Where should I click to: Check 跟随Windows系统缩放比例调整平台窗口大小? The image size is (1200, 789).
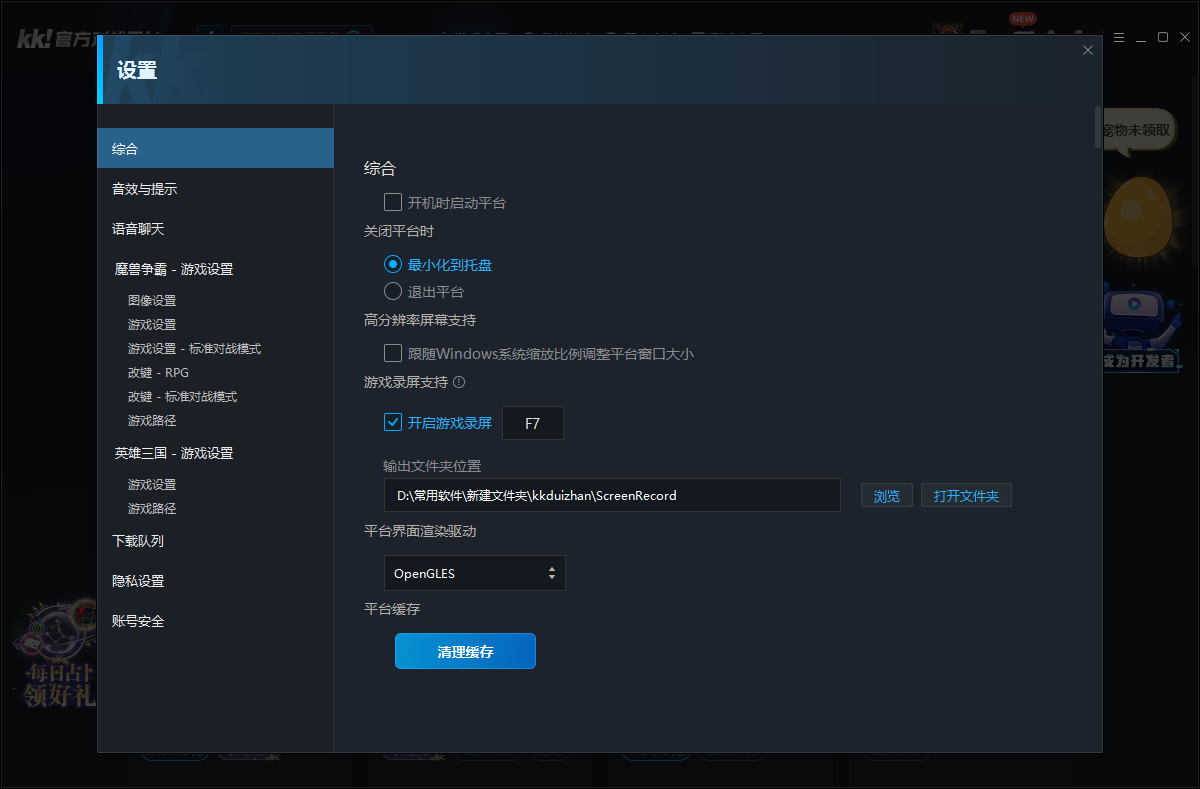point(393,353)
